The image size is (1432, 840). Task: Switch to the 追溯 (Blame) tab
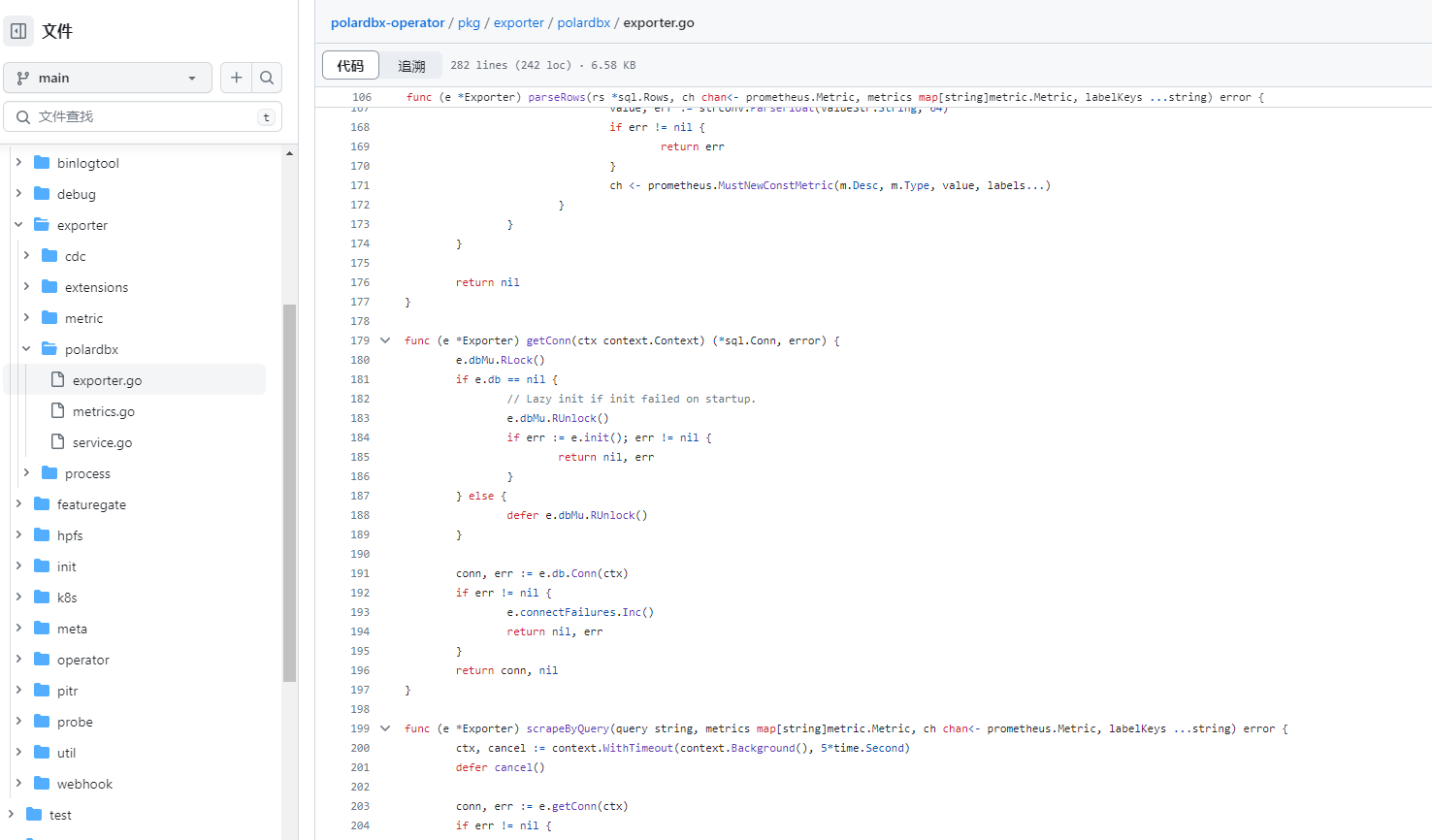point(411,65)
